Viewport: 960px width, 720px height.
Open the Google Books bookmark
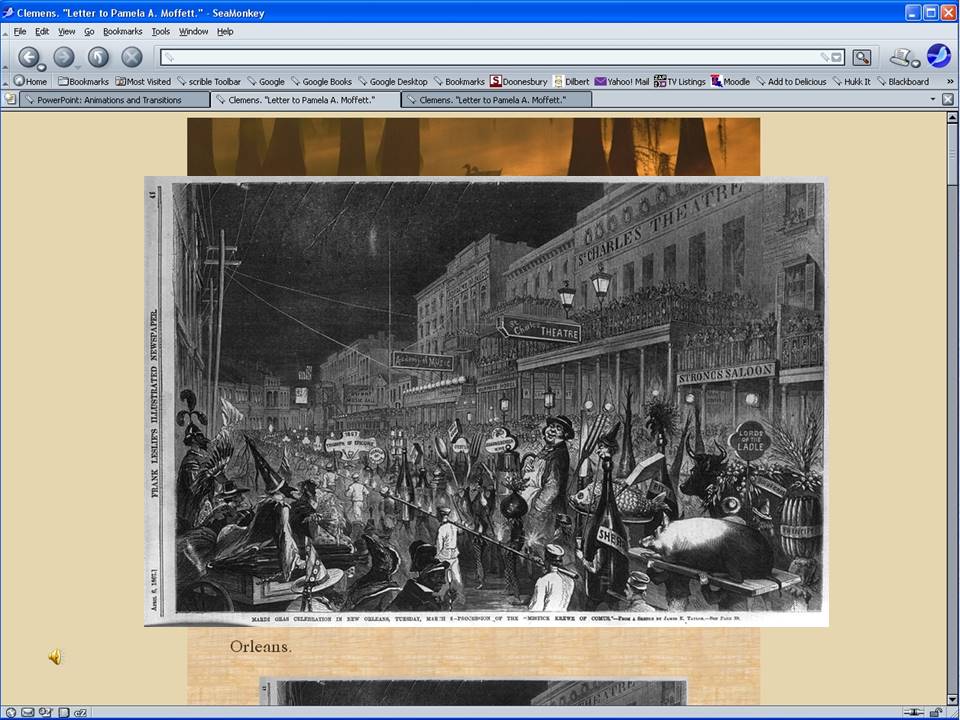coord(321,81)
